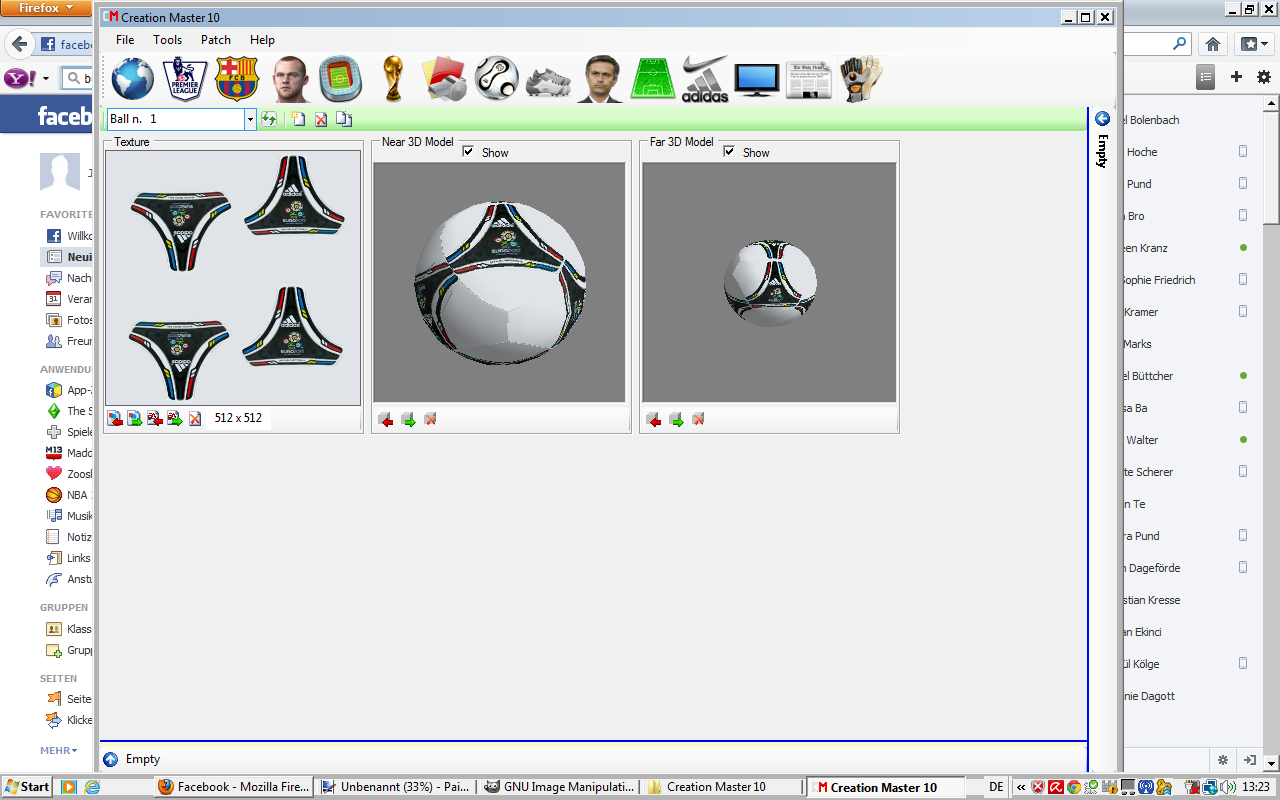This screenshot has height=800, width=1280.
Task: Open the Ball n. 1 dropdown arrow
Action: (250, 119)
